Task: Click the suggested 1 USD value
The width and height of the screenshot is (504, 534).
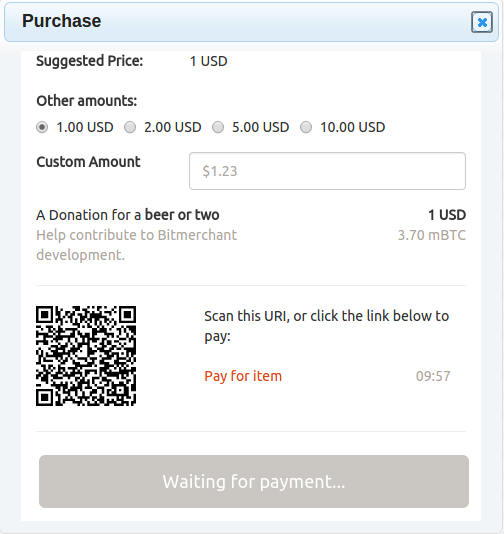Action: [x=208, y=61]
